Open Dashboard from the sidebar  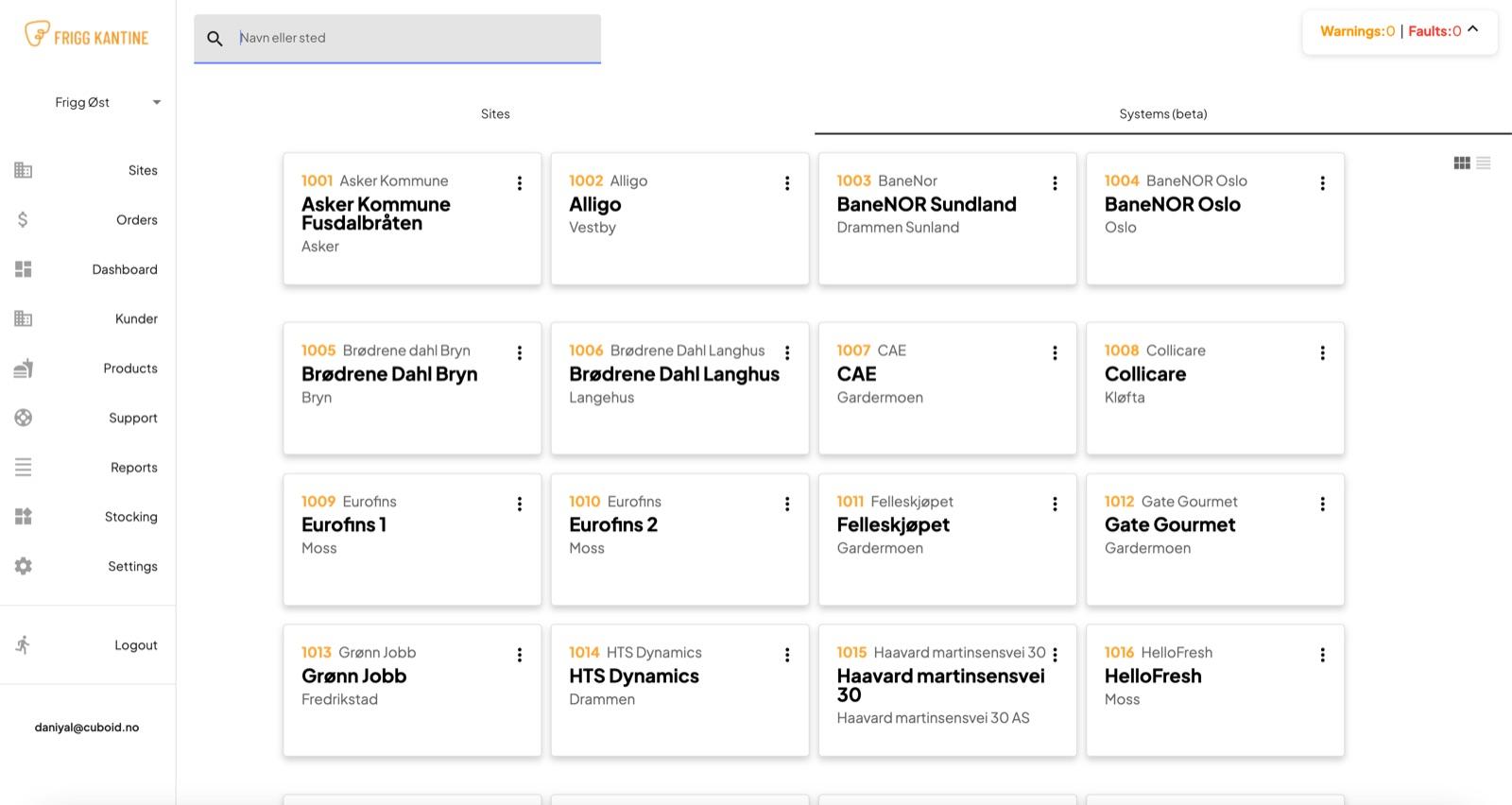(125, 269)
